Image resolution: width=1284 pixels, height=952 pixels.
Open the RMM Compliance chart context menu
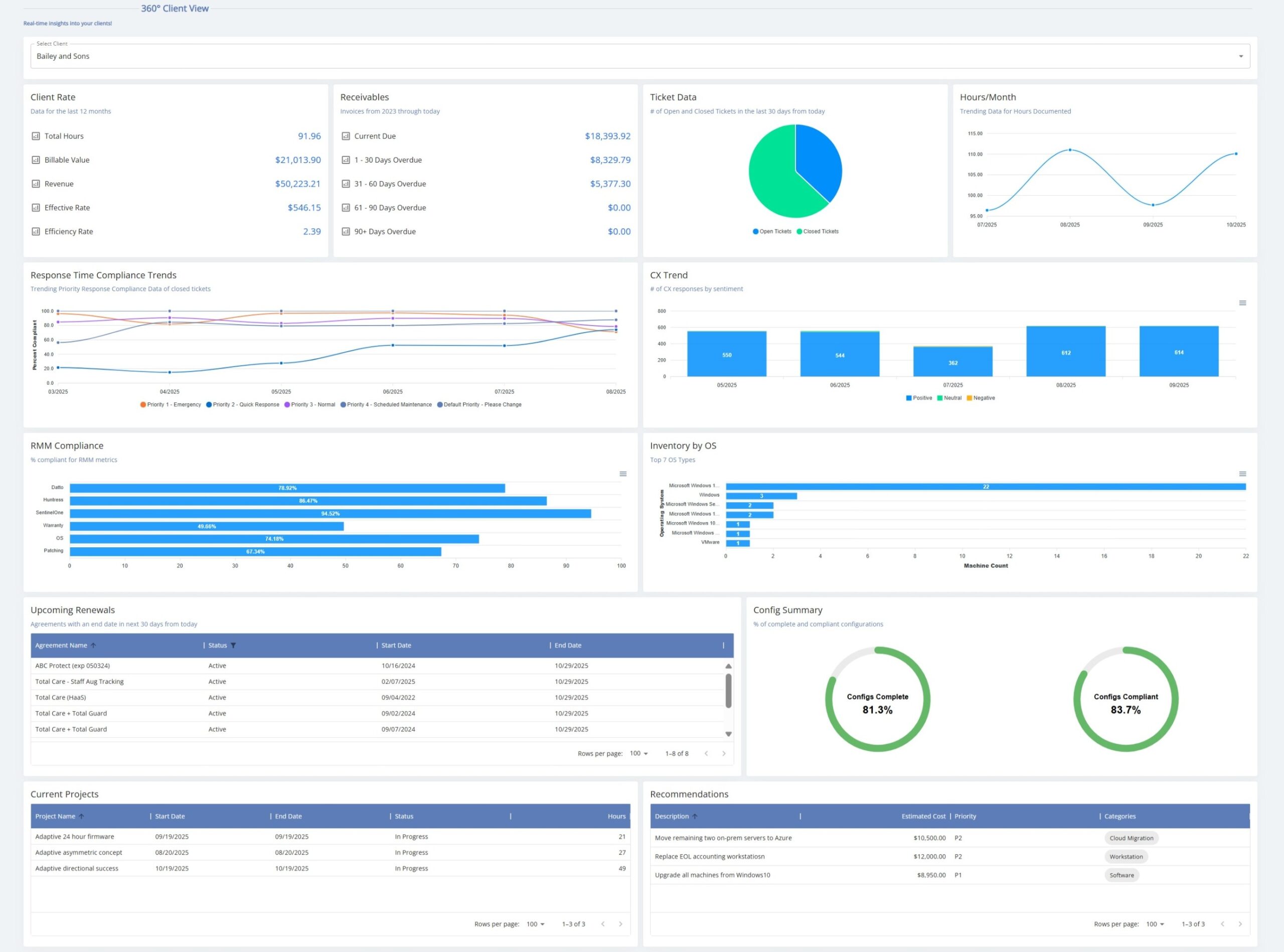pos(623,473)
